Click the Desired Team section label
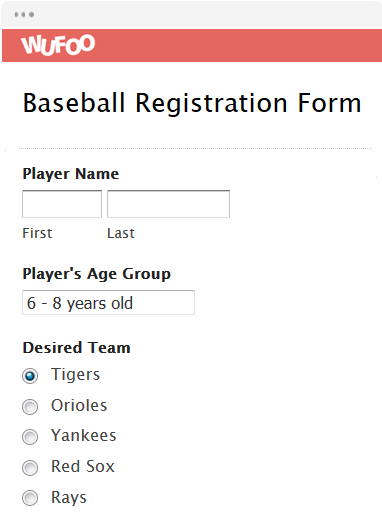Image resolution: width=382 pixels, height=527 pixels. pyautogui.click(x=76, y=348)
